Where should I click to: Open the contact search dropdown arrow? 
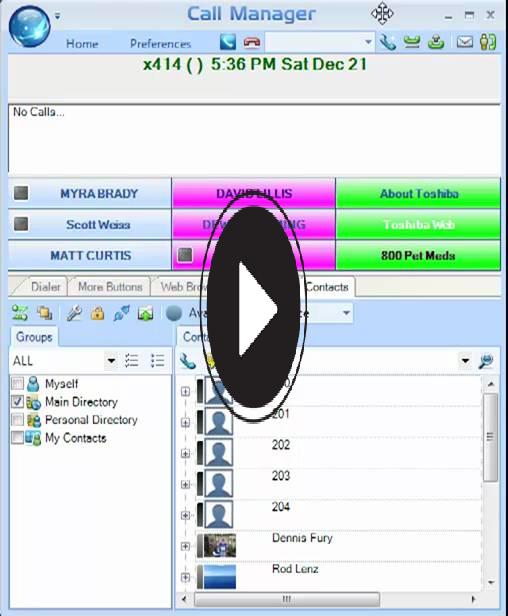click(x=465, y=361)
